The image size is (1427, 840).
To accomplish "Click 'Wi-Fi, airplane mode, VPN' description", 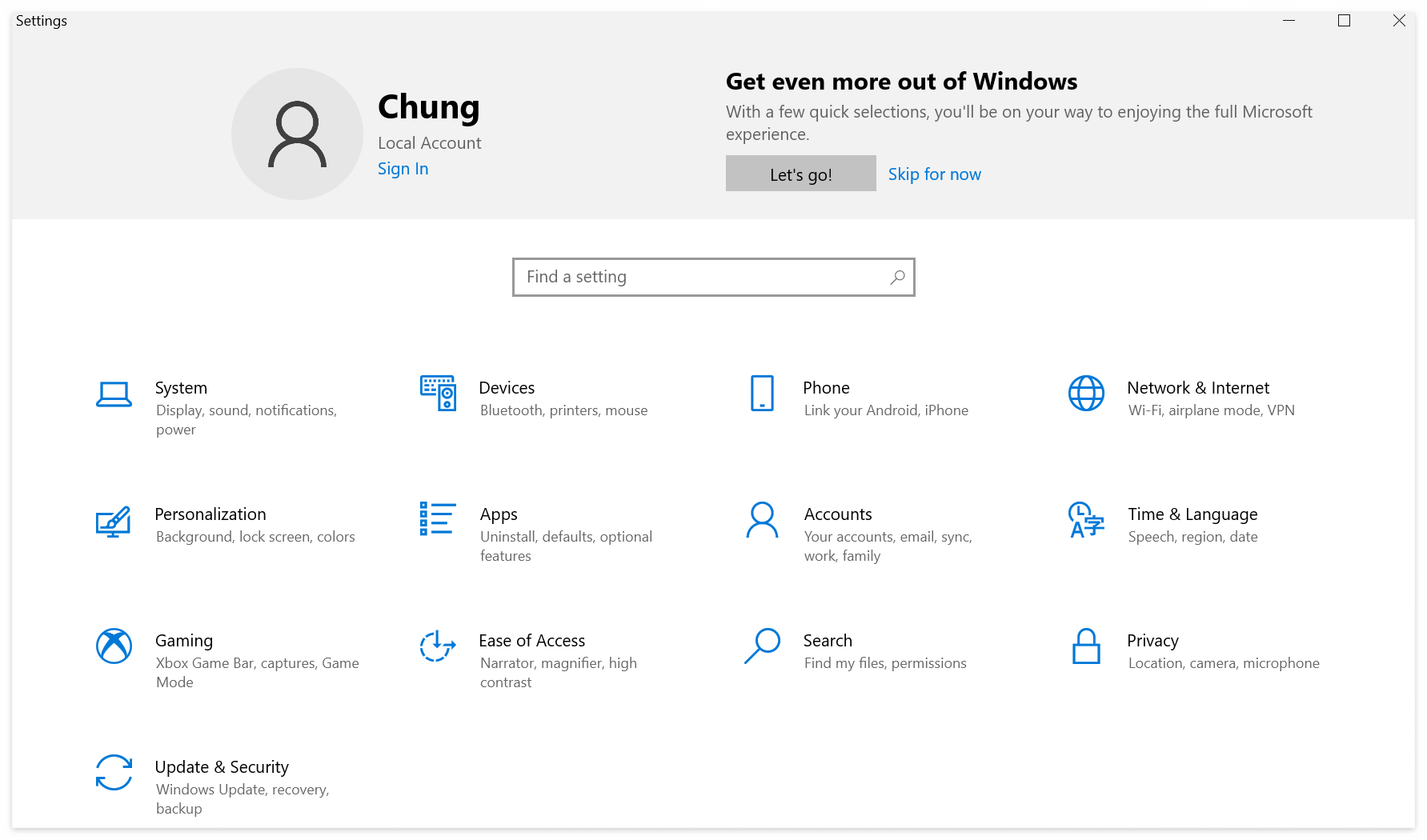I will pyautogui.click(x=1211, y=410).
